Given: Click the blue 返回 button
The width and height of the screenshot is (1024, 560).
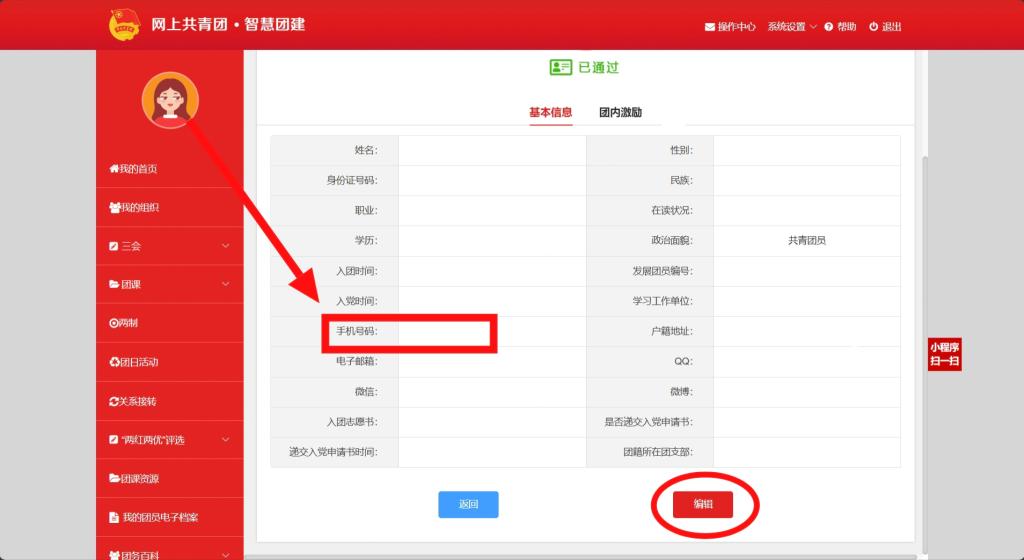Looking at the screenshot, I should 468,505.
